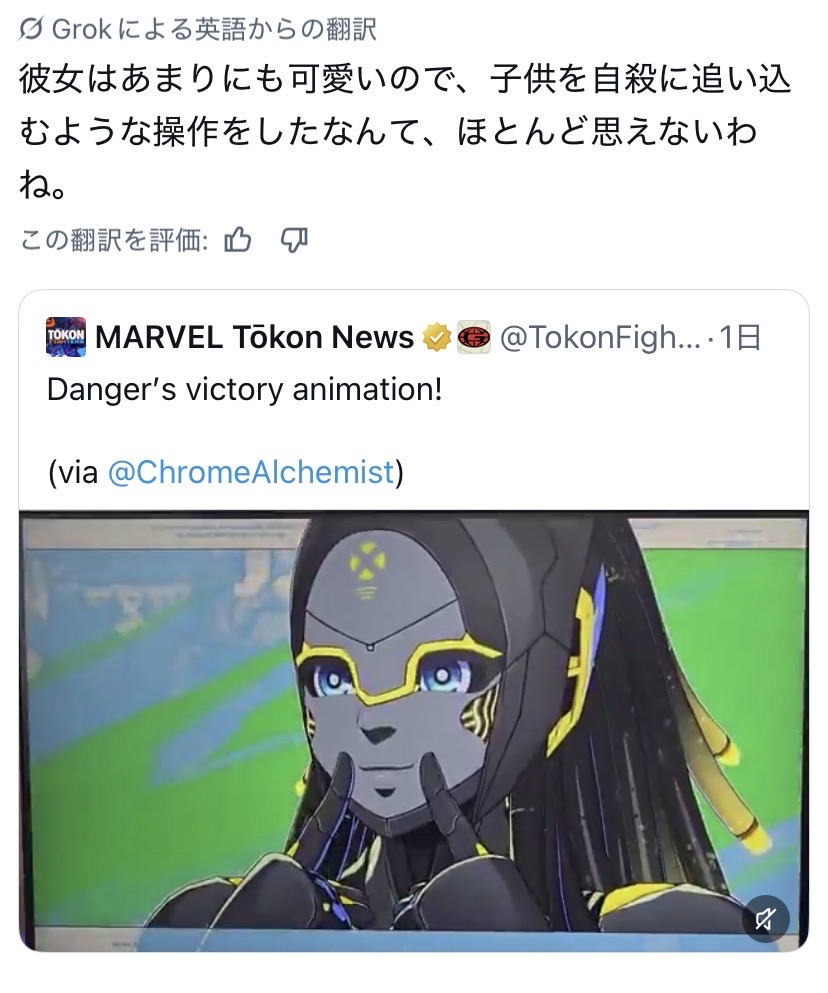Tap the gold verified badge
This screenshot has height=993, width=828.
(x=436, y=337)
